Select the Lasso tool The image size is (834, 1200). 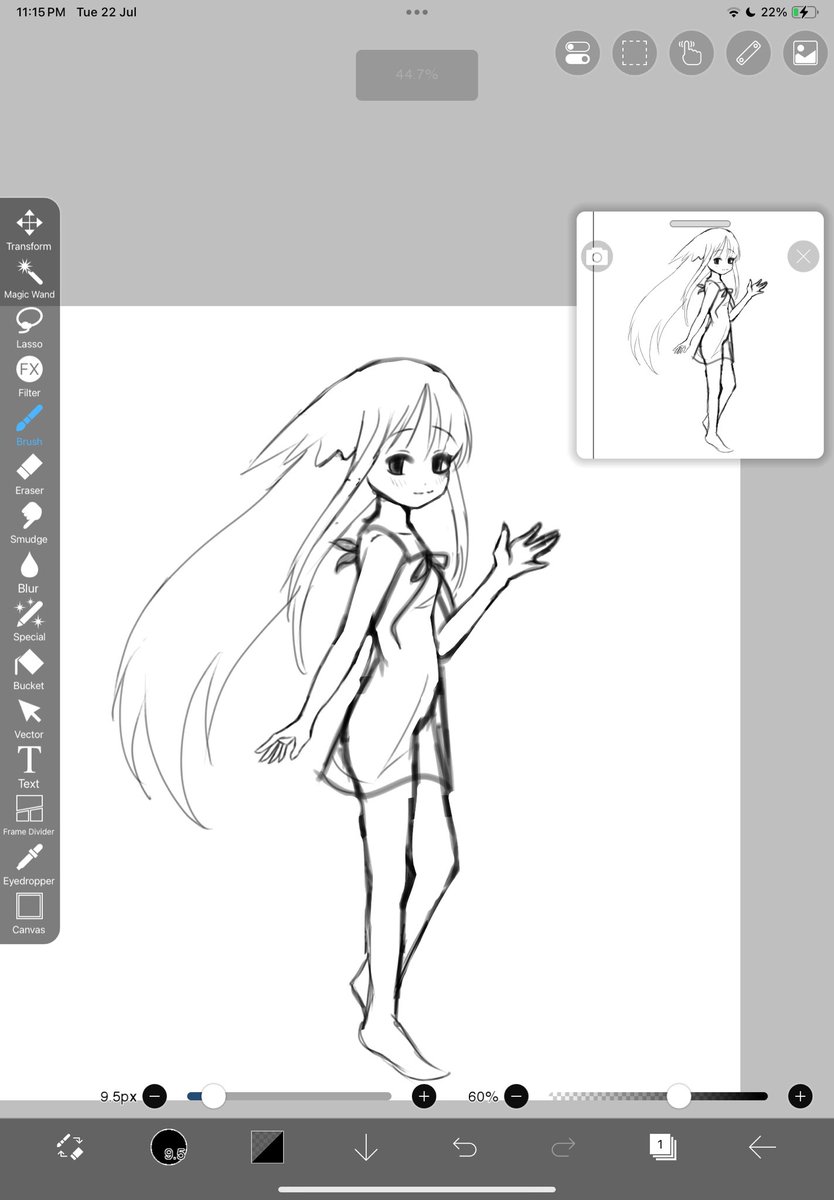pos(29,328)
